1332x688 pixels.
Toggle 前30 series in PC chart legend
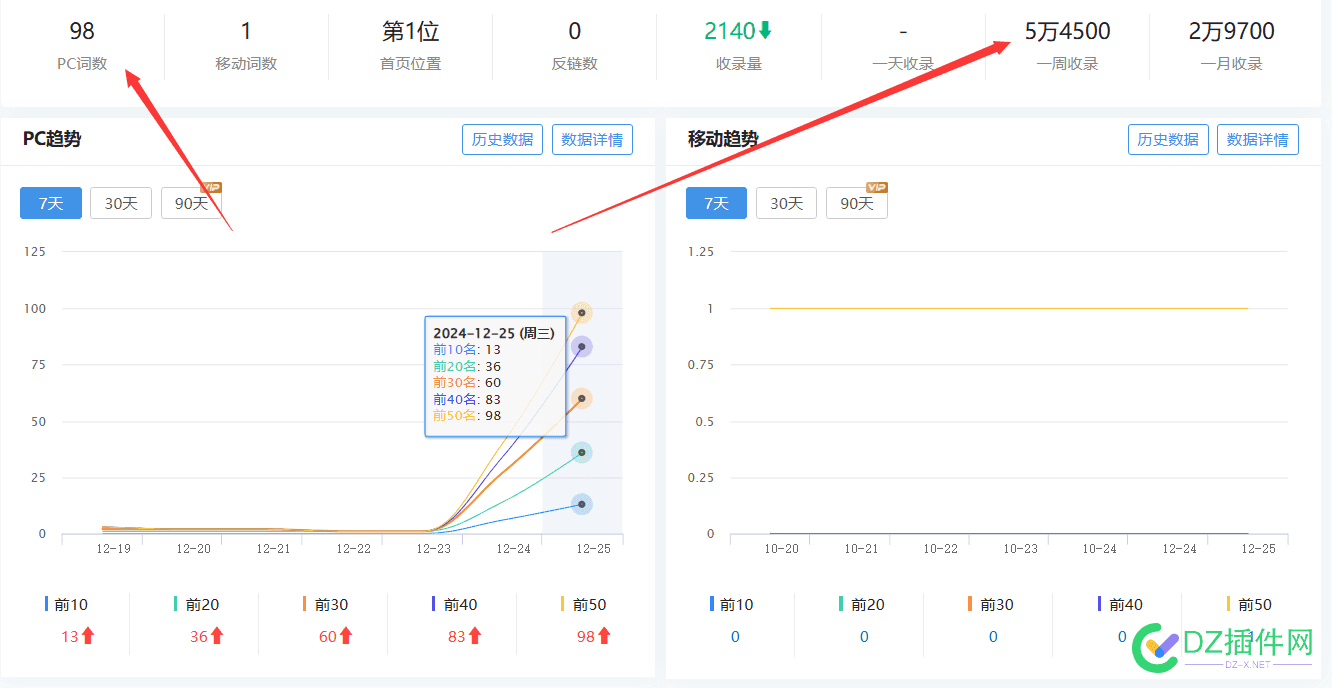(x=325, y=604)
